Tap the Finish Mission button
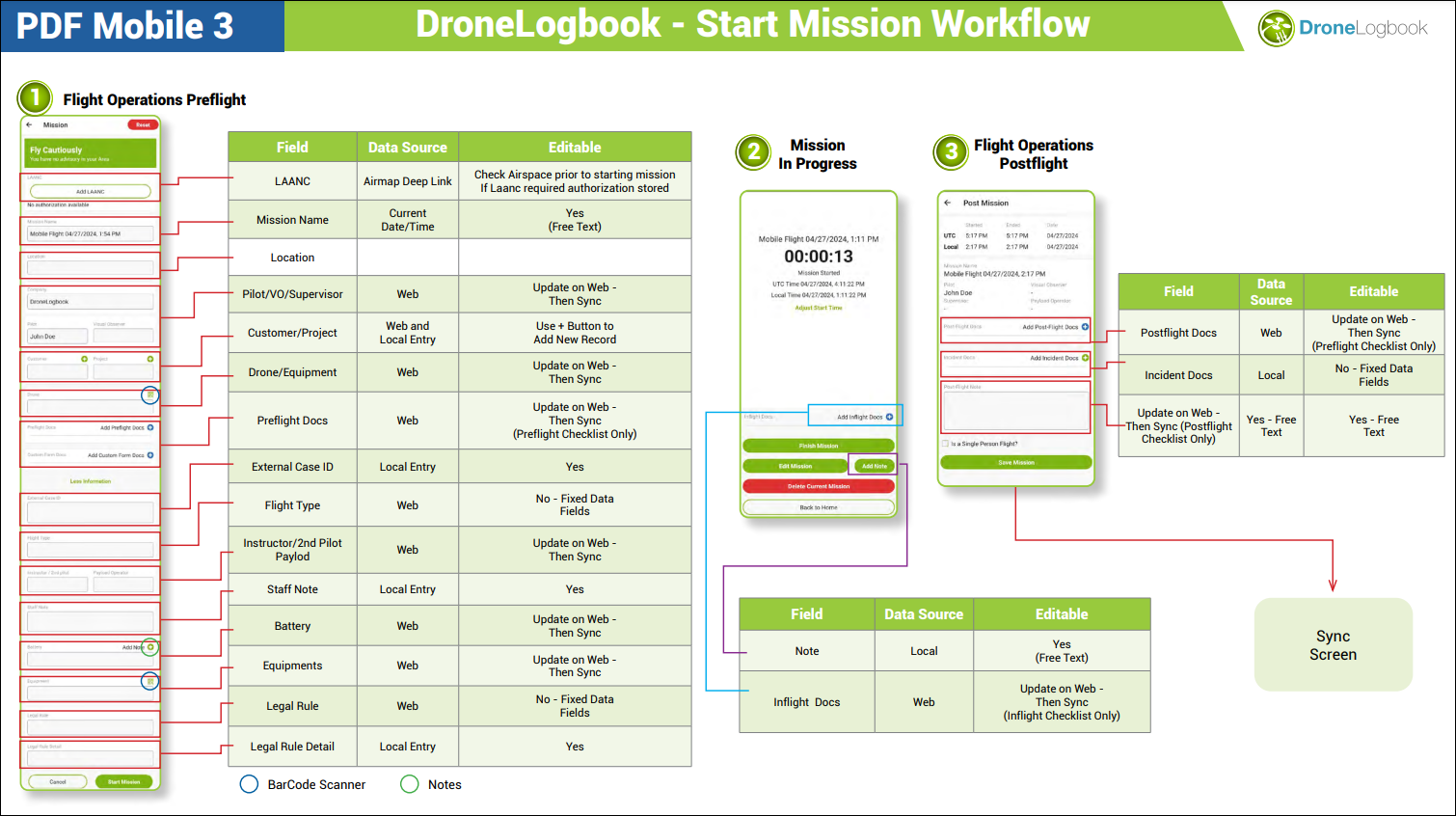The height and width of the screenshot is (816, 1456). (x=819, y=446)
